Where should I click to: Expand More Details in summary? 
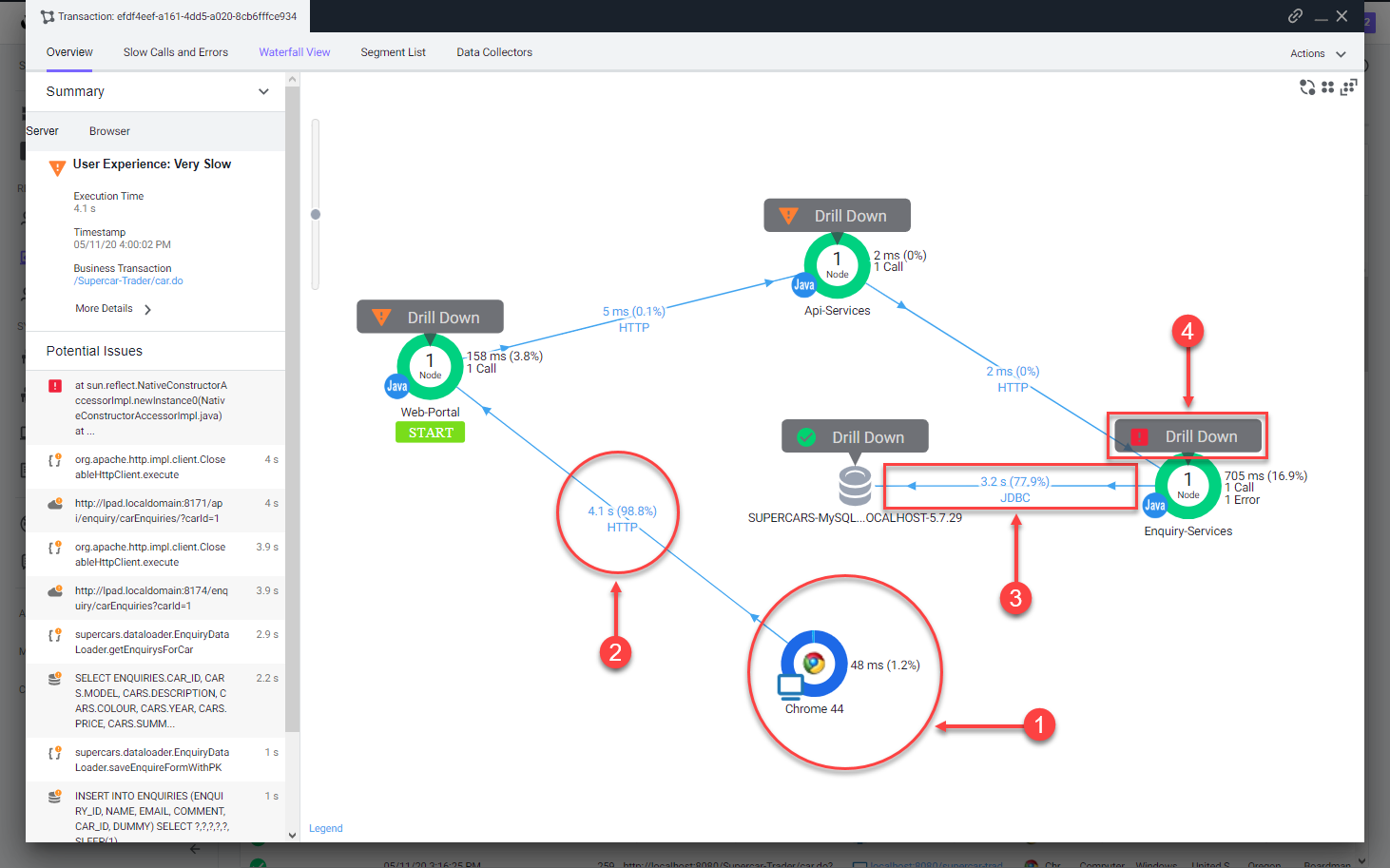click(x=113, y=309)
